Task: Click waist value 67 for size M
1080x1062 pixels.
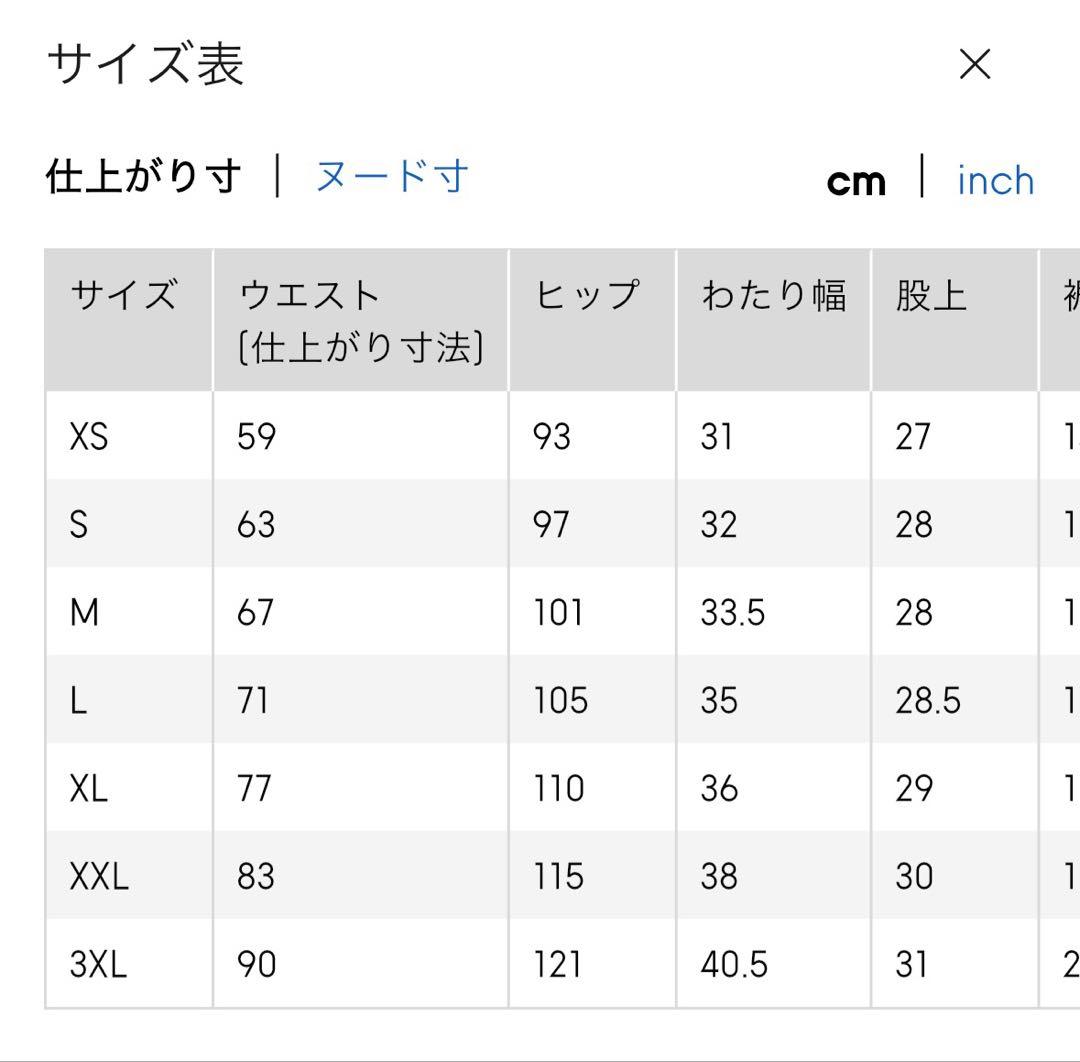Action: (x=256, y=612)
